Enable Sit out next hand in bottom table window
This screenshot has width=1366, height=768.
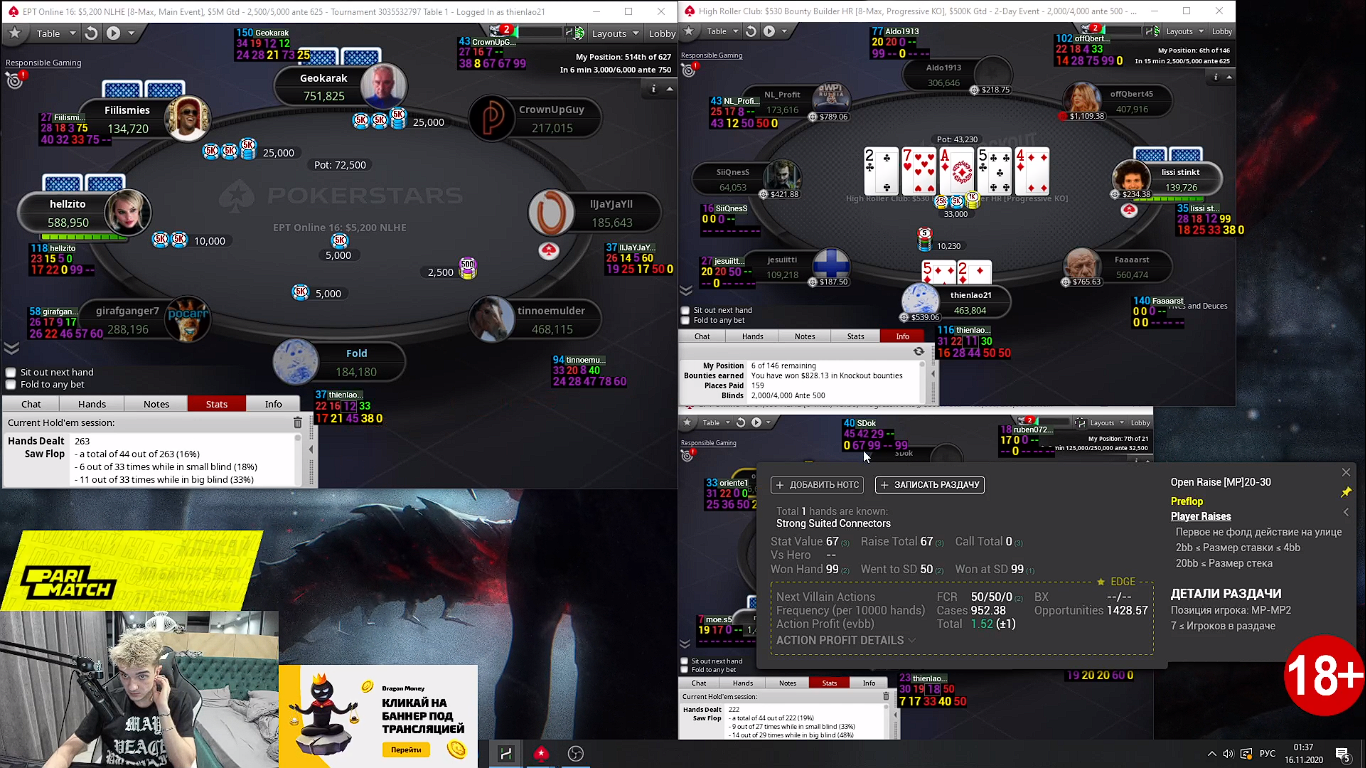click(x=685, y=661)
